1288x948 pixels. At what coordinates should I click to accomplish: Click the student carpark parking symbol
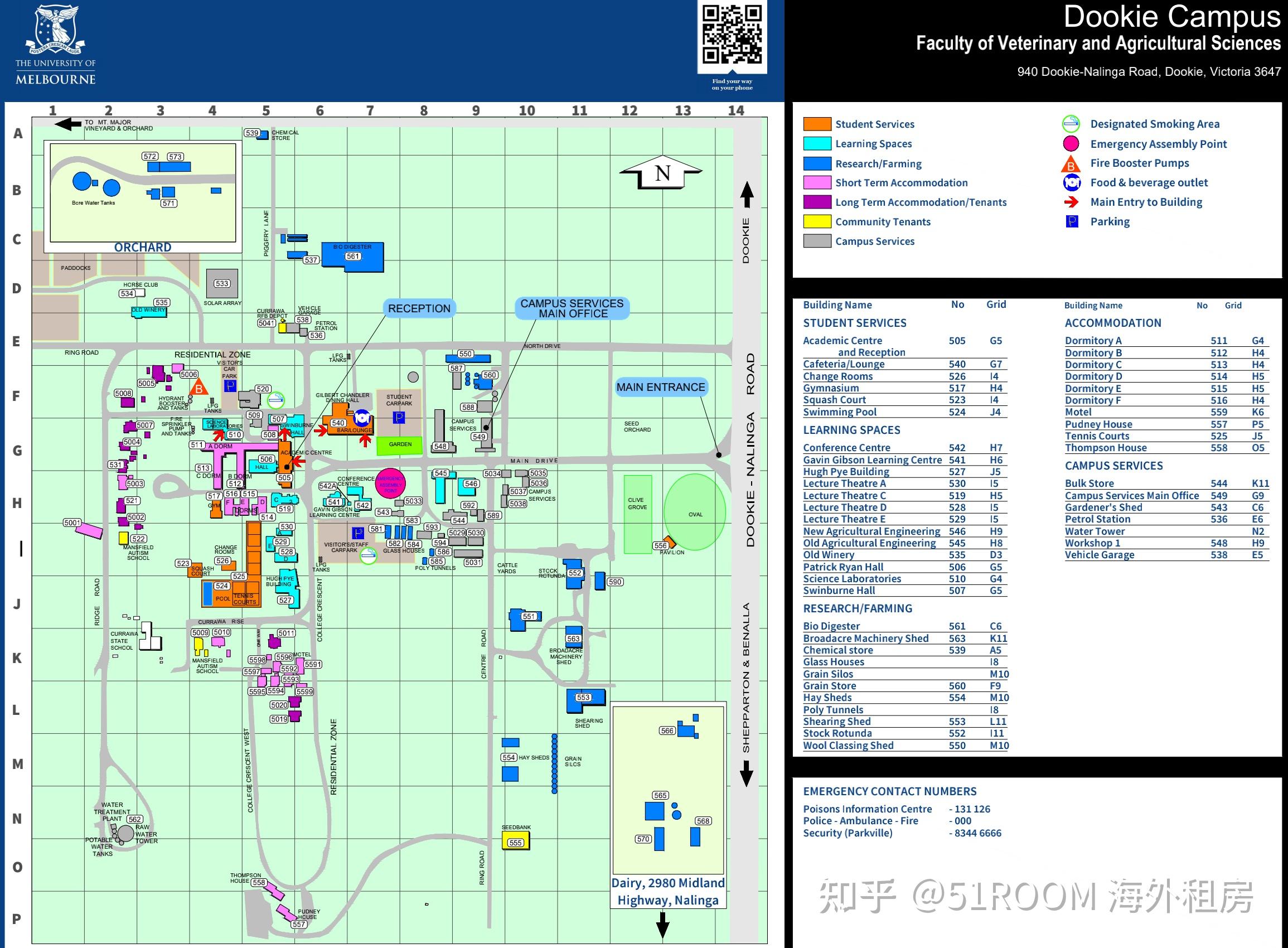tap(399, 417)
